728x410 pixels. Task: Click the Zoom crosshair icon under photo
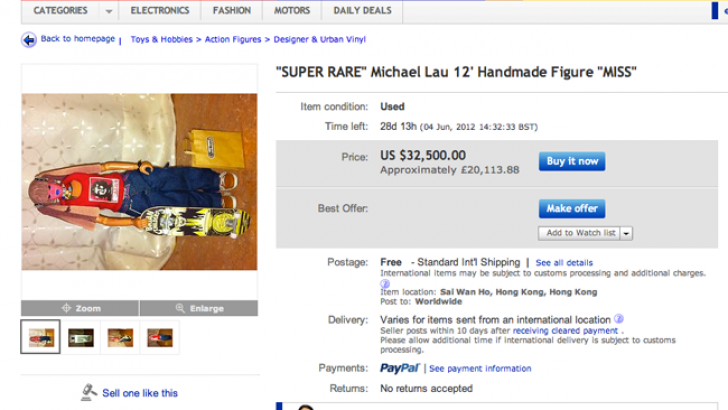66,308
